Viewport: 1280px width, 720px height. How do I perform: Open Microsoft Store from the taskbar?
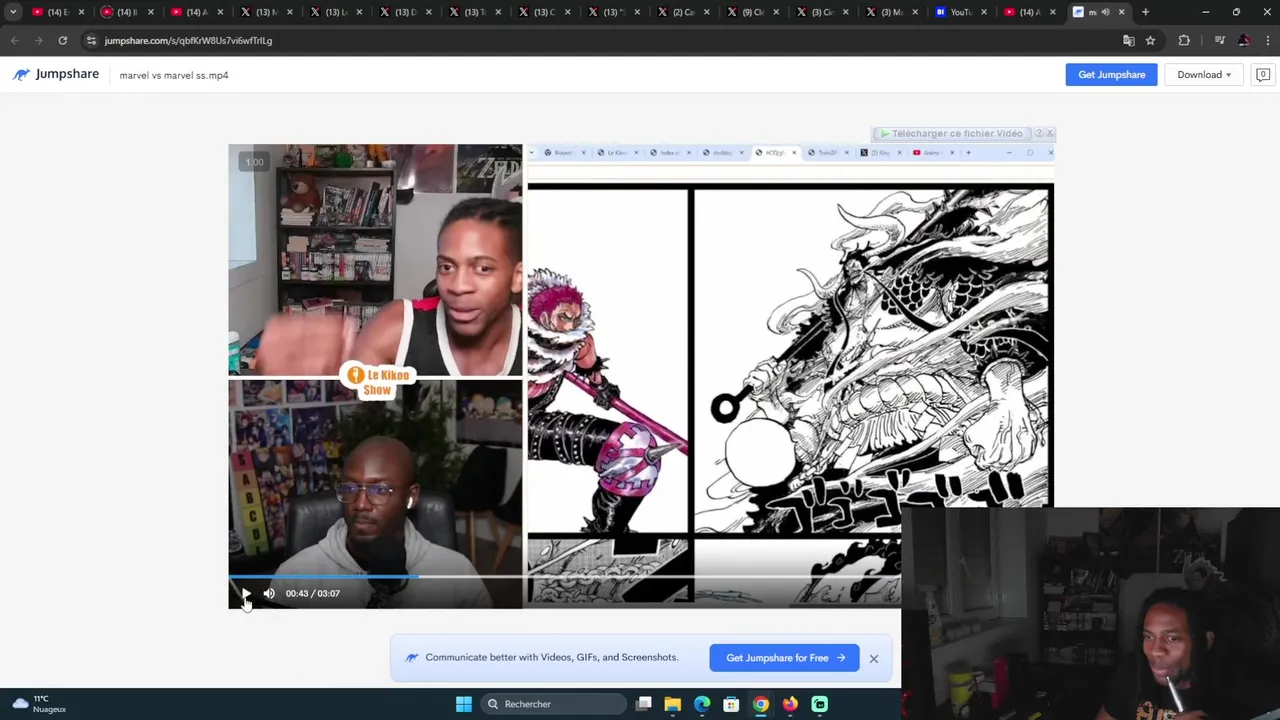731,704
